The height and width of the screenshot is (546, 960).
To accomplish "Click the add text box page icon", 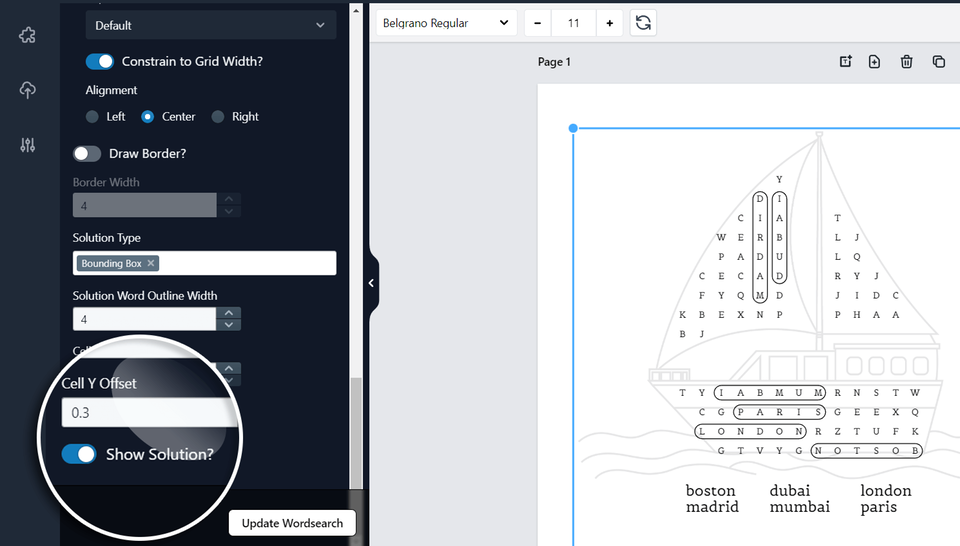I will click(846, 61).
